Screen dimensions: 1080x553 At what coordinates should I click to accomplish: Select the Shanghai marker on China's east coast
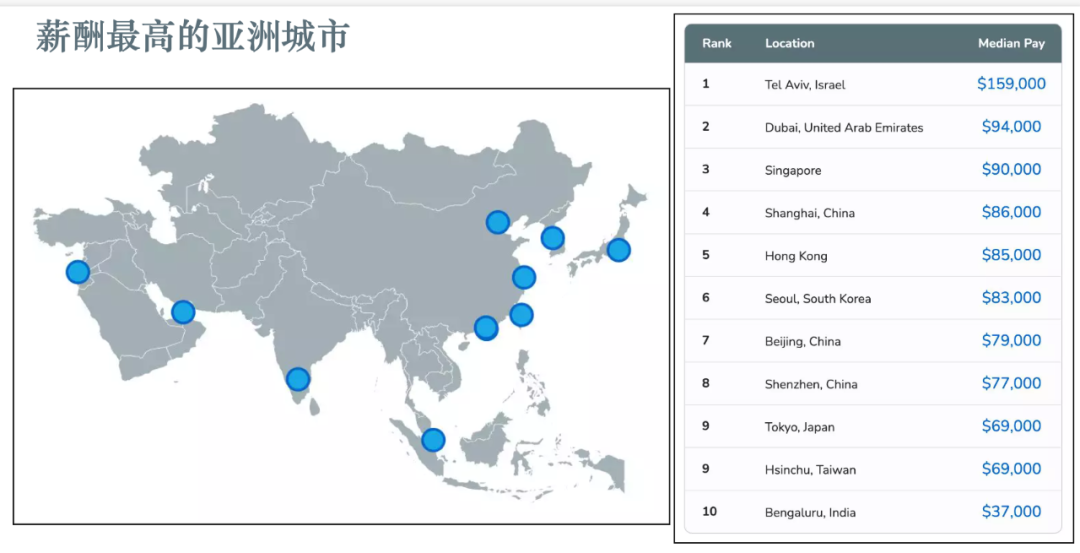pyautogui.click(x=524, y=278)
